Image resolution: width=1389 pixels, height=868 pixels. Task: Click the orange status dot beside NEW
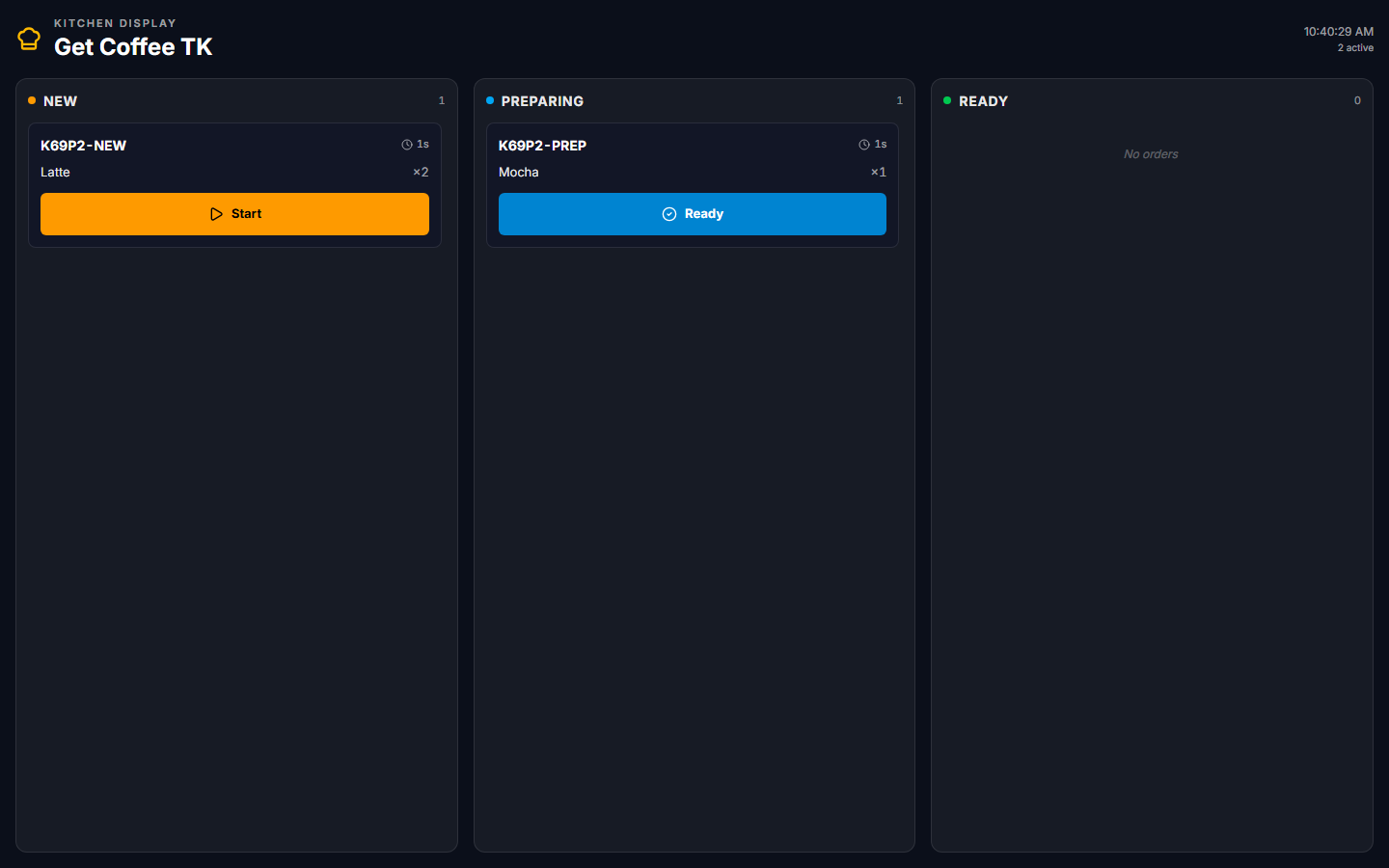(32, 100)
